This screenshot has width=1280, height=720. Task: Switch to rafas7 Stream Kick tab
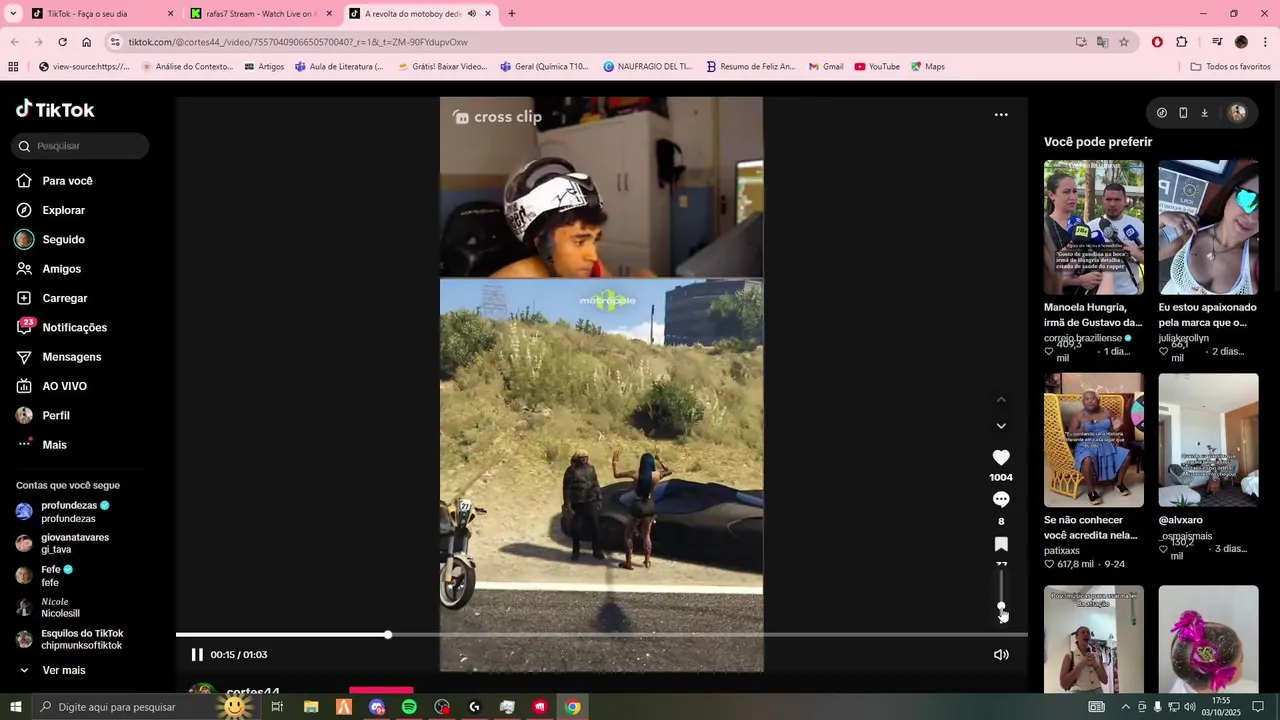[x=262, y=14]
